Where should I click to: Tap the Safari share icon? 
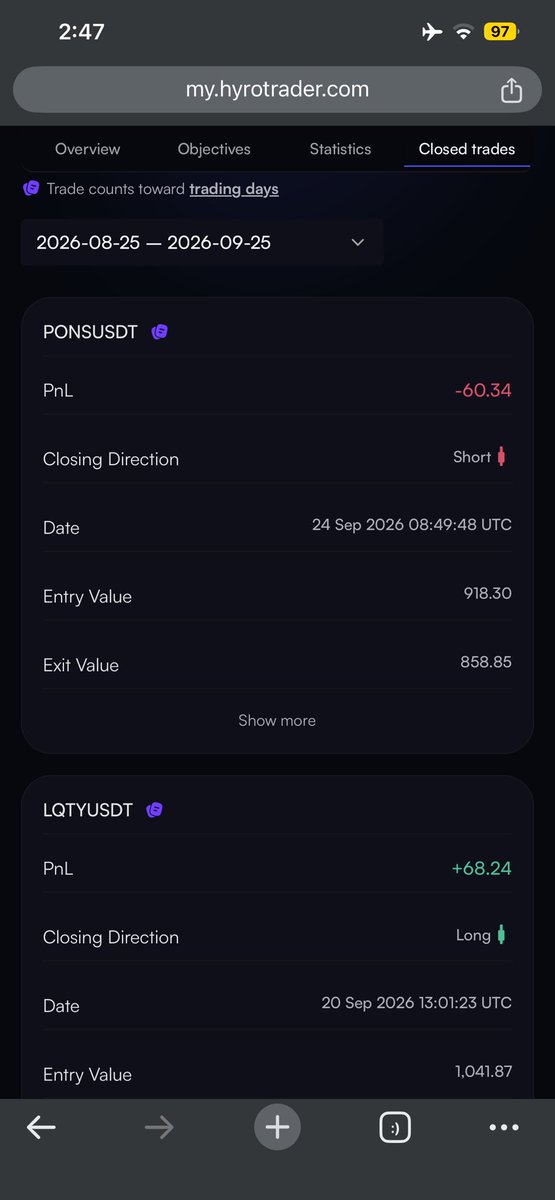coord(511,90)
